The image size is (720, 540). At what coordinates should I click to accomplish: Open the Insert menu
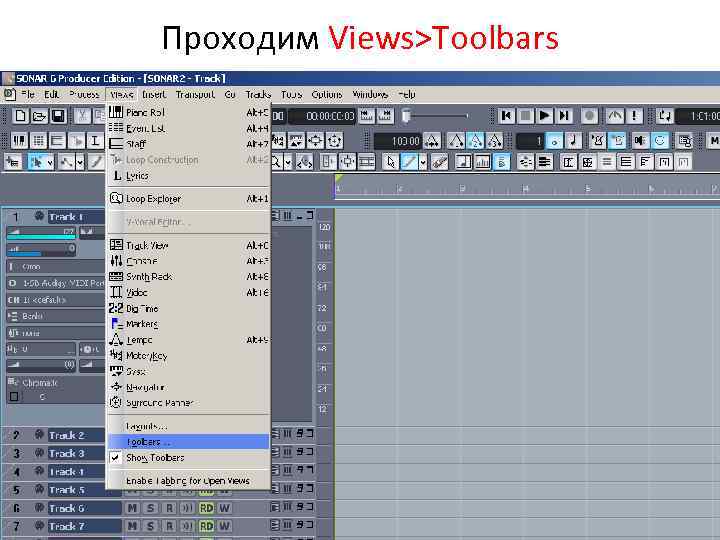click(x=154, y=95)
